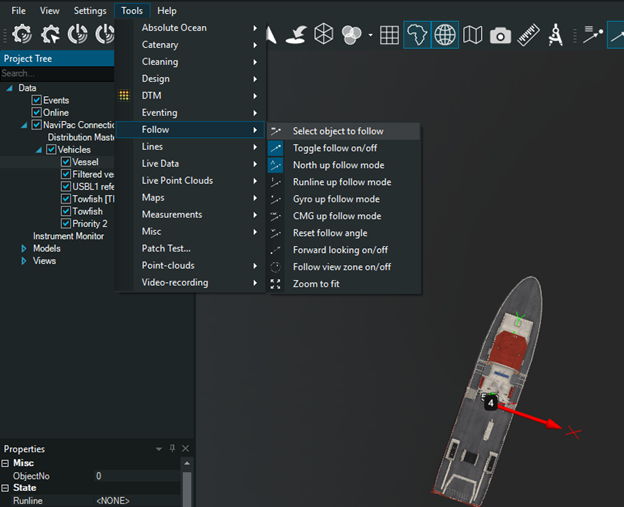
Task: Pin the Properties panel
Action: click(172, 448)
